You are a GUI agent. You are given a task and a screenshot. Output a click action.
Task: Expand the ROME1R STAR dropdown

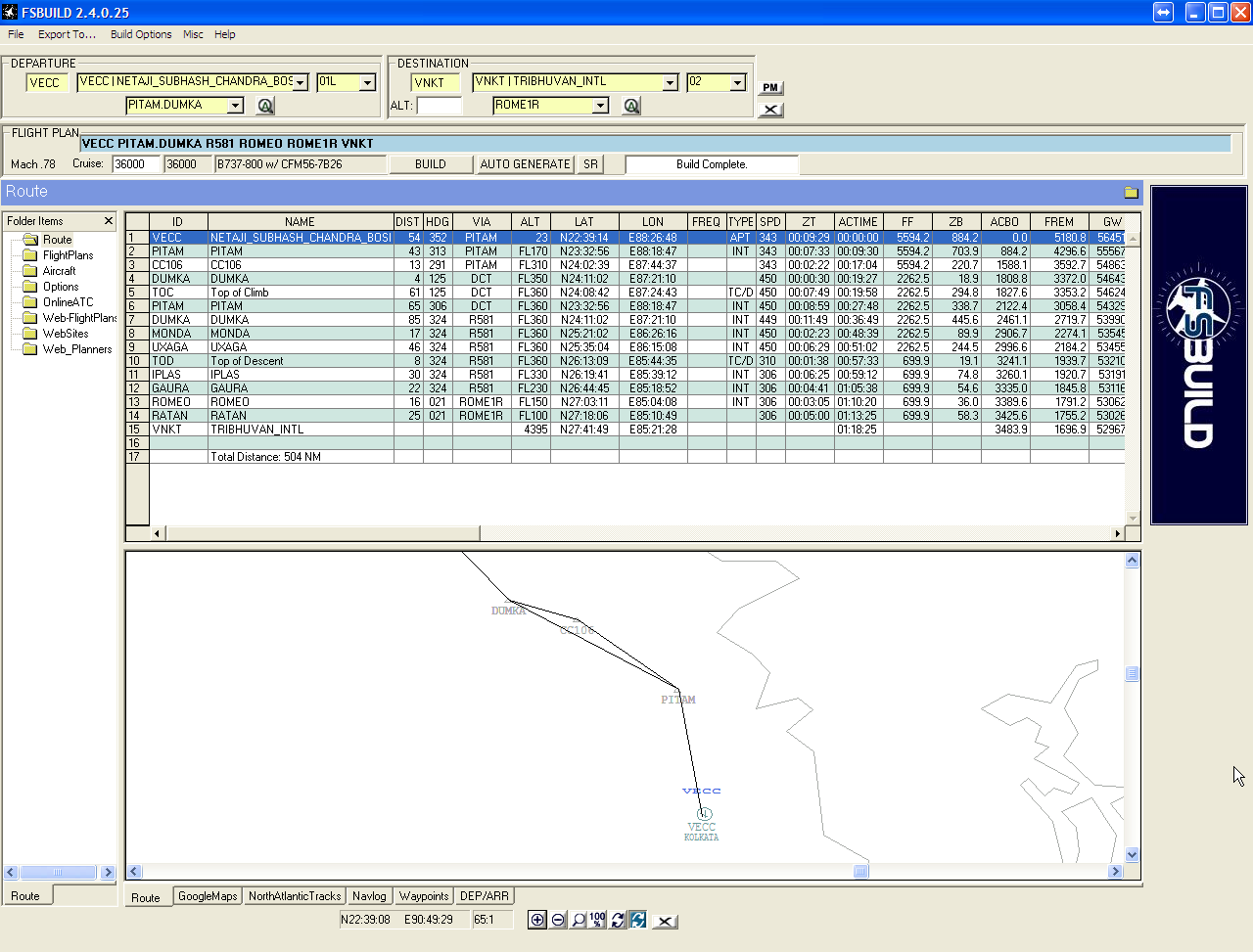(x=600, y=106)
